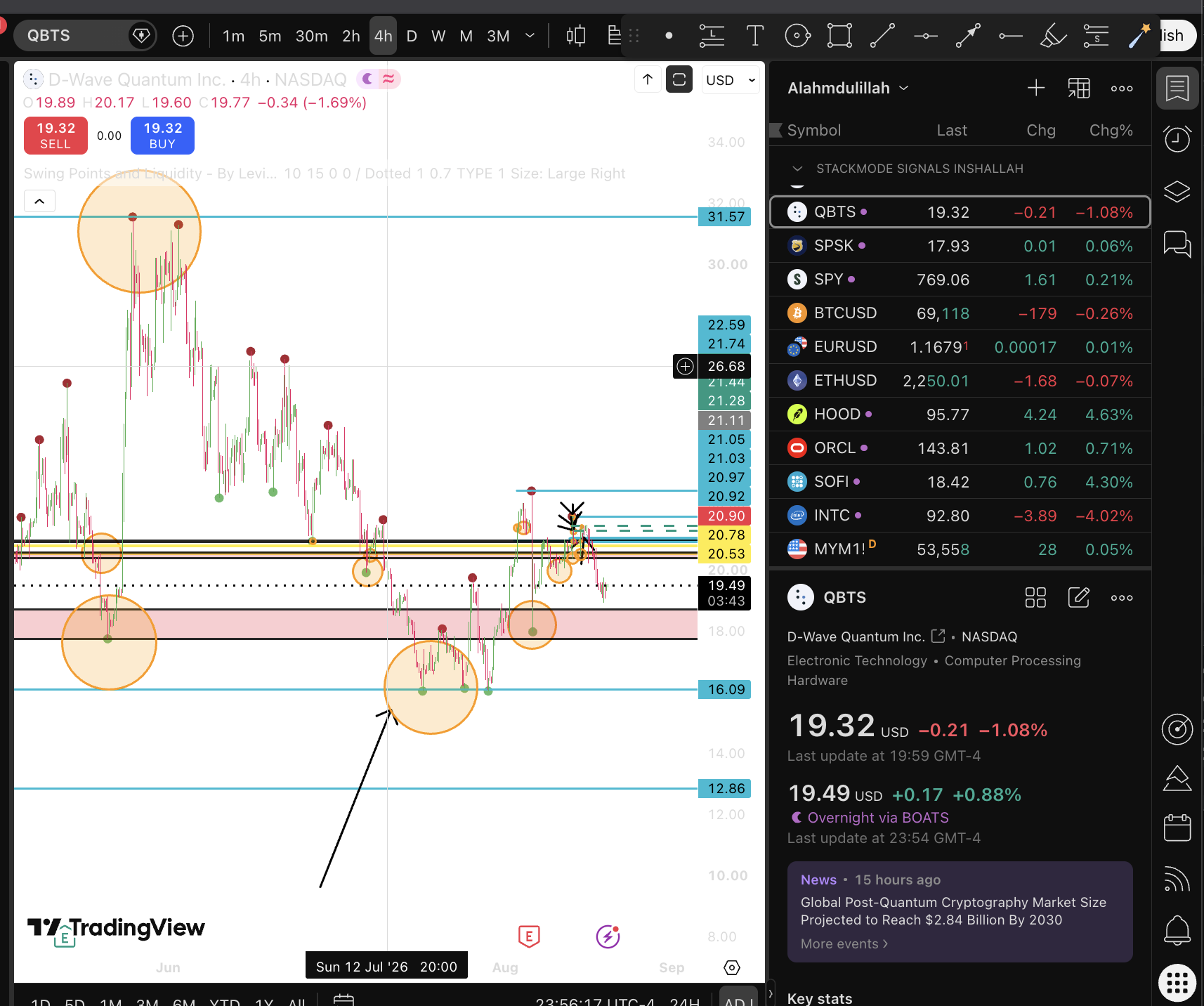Open the grid apps button
This screenshot has width=1204, height=1006.
[x=1177, y=982]
